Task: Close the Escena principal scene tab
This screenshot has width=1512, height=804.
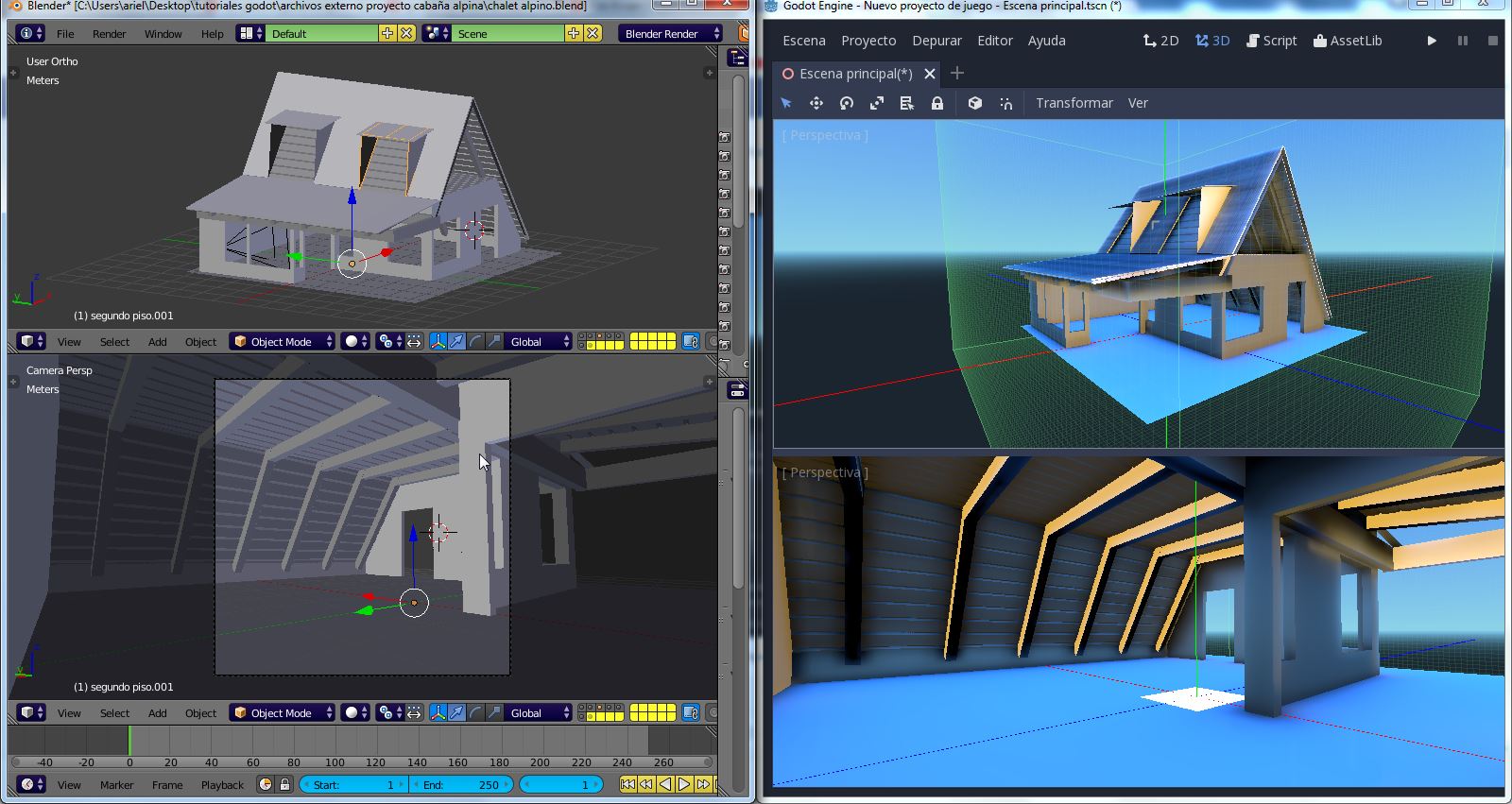Action: [930, 74]
